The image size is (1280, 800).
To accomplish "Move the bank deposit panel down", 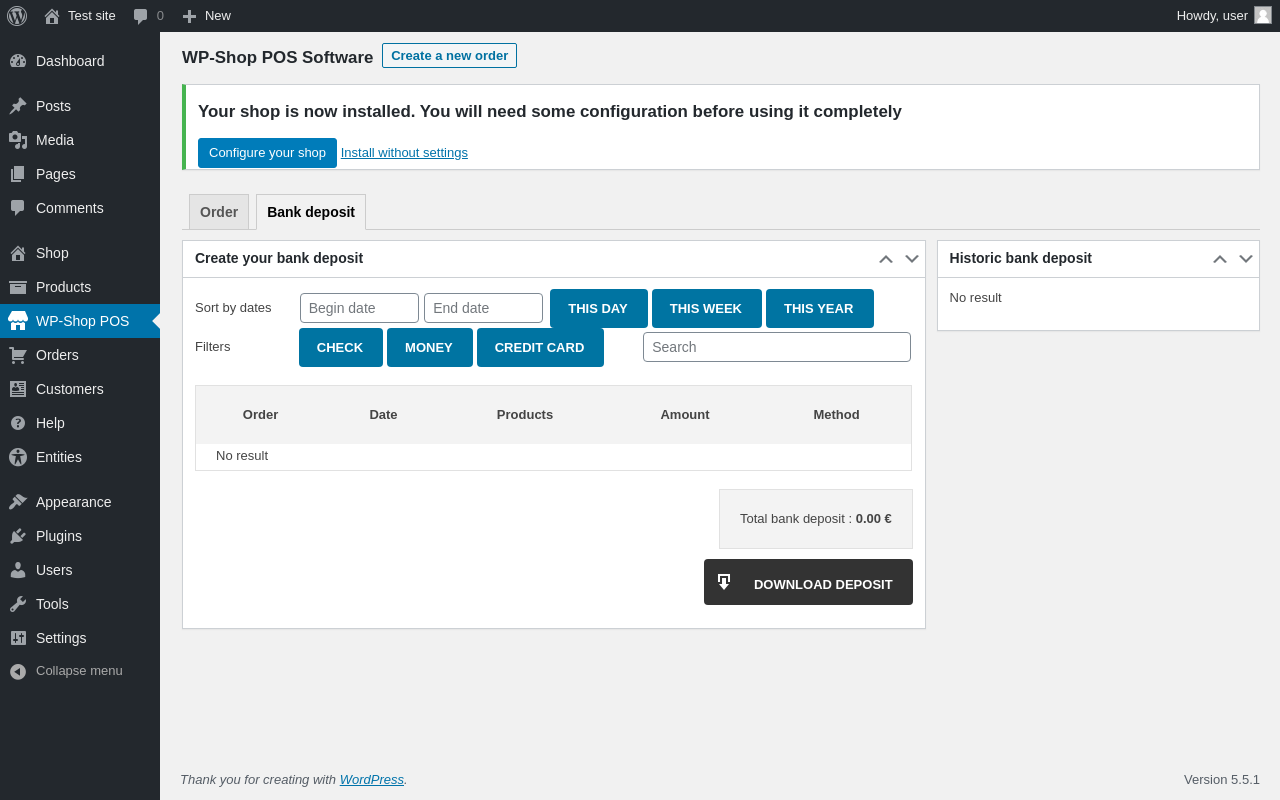I will pyautogui.click(x=912, y=259).
